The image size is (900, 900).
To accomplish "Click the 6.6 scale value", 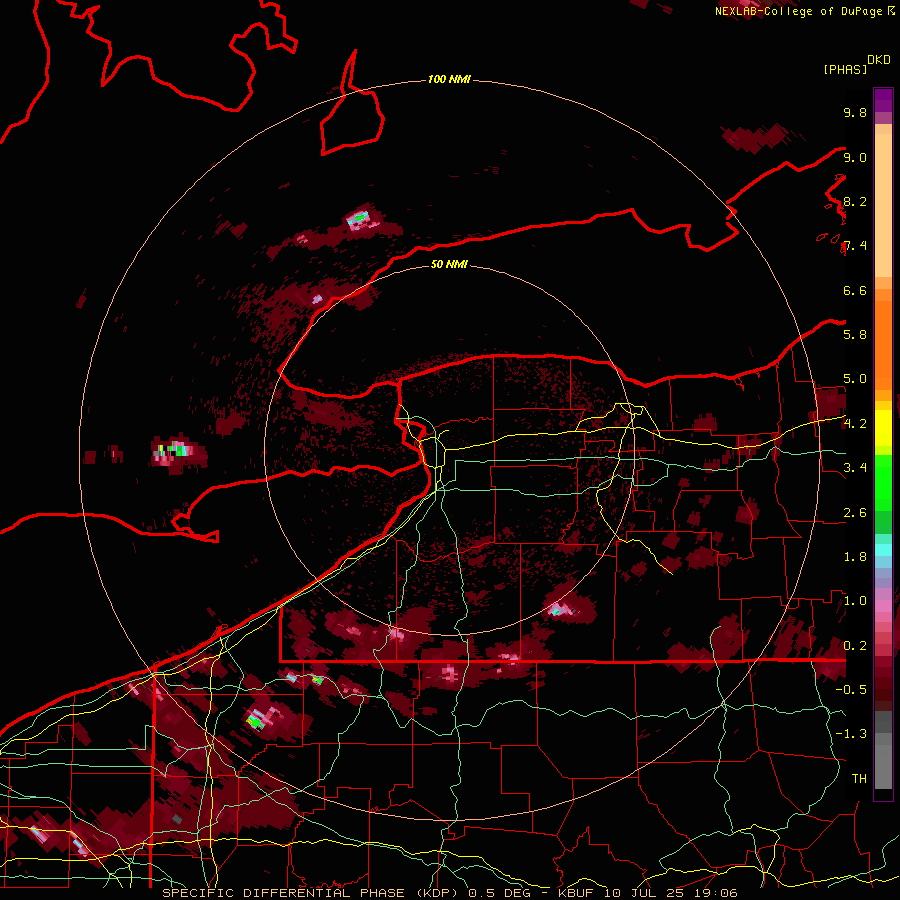I will [855, 290].
